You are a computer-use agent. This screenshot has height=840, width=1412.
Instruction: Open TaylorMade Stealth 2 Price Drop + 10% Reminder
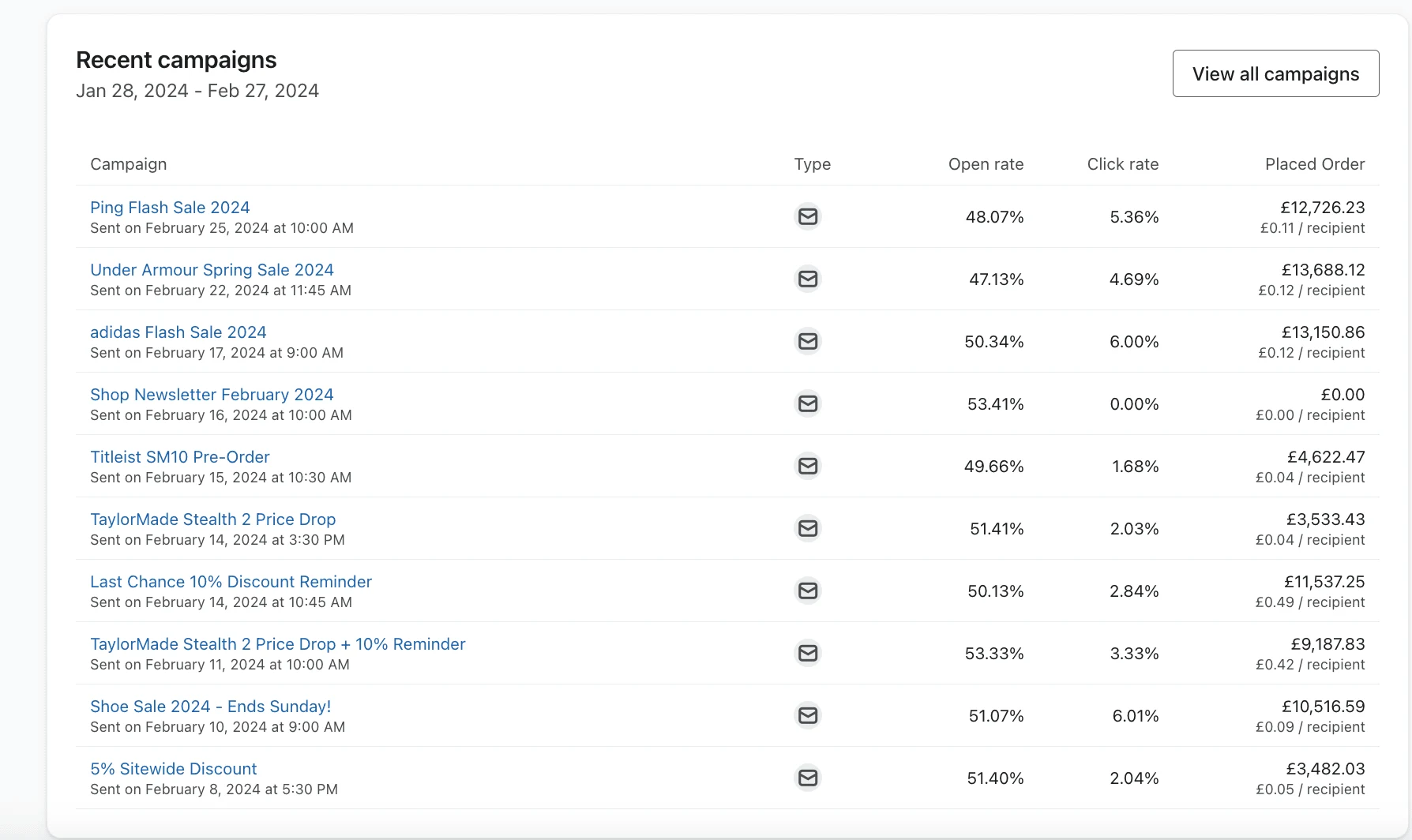[x=277, y=644]
